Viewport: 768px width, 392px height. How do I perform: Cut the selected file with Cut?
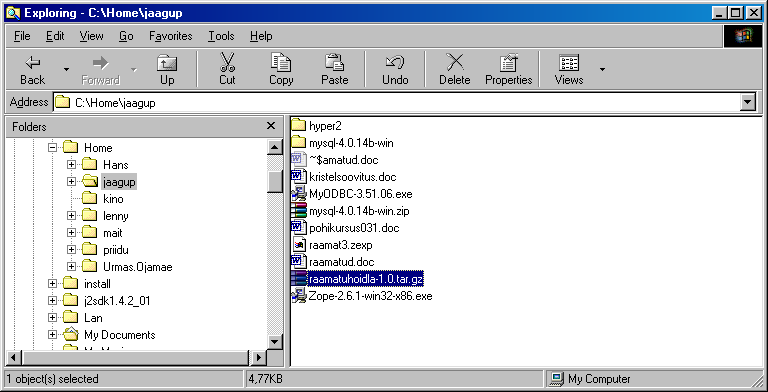[x=227, y=70]
